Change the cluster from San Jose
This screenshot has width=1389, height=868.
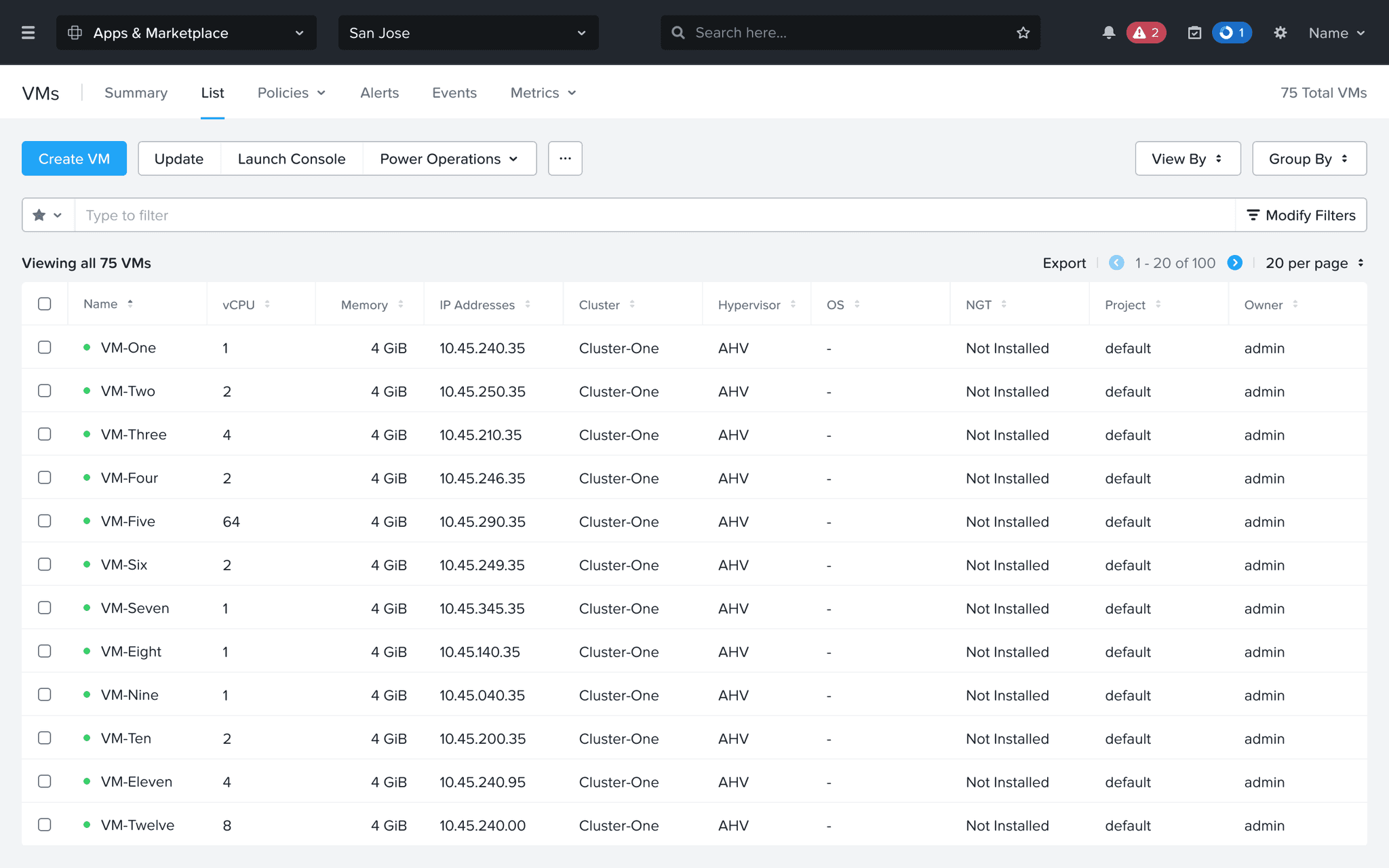[x=467, y=33]
